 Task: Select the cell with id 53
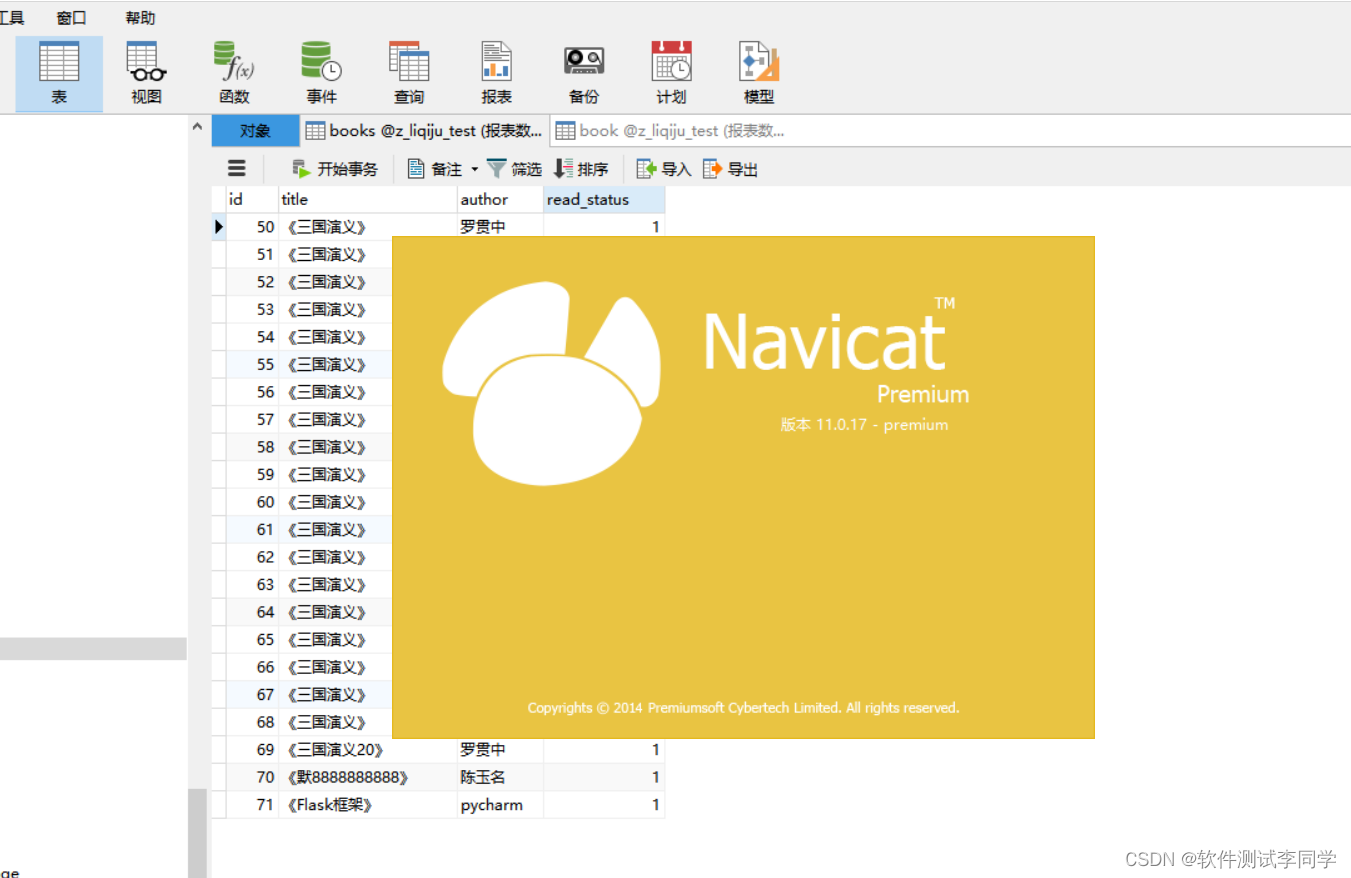click(252, 309)
